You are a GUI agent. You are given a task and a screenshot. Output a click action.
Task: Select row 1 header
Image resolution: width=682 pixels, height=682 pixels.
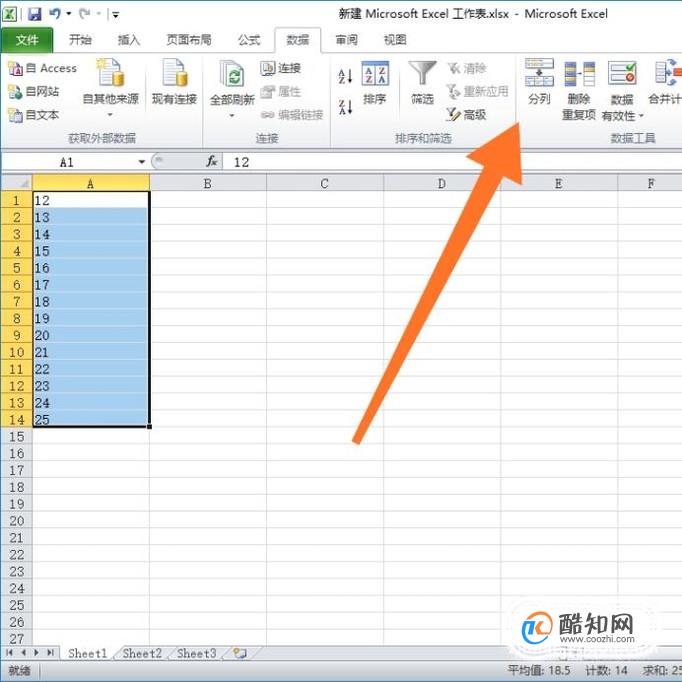click(17, 201)
